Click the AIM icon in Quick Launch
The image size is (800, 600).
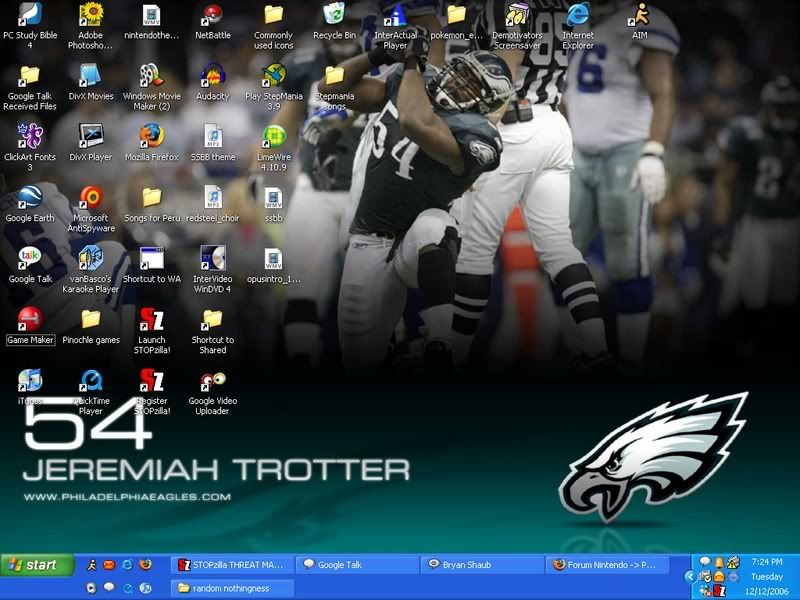[x=91, y=565]
